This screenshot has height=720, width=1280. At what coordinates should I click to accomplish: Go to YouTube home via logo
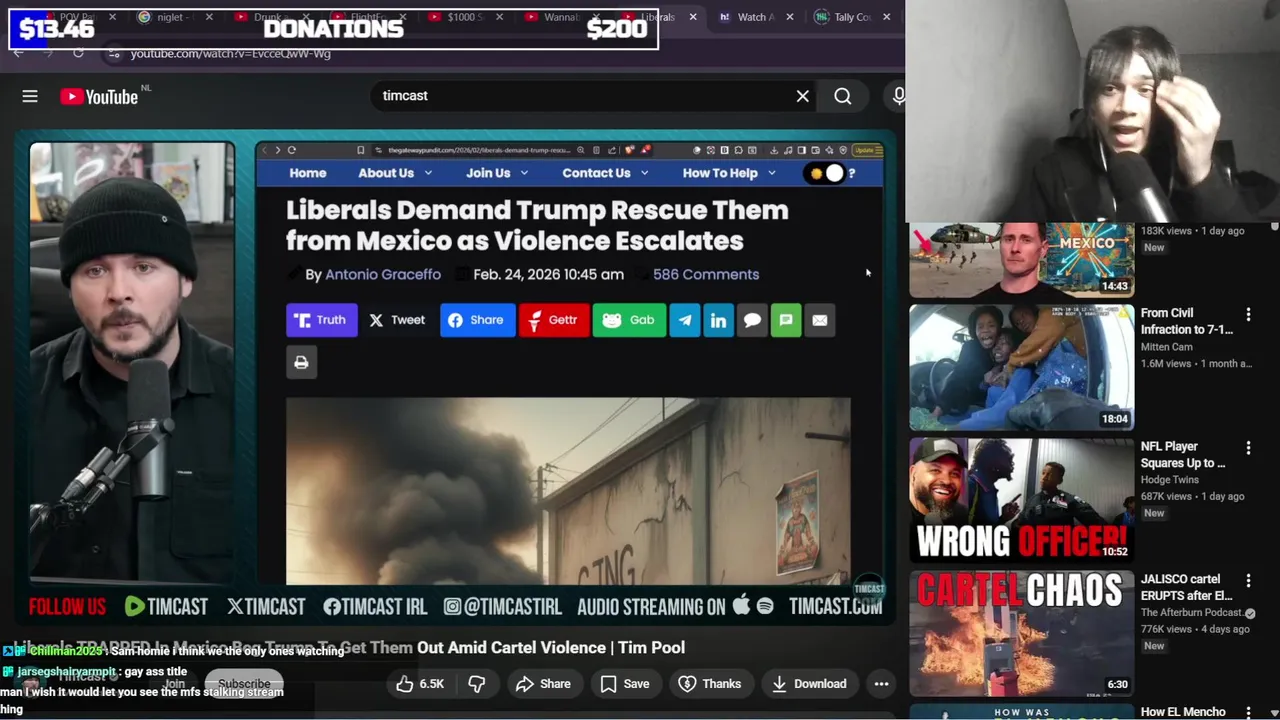[x=98, y=96]
